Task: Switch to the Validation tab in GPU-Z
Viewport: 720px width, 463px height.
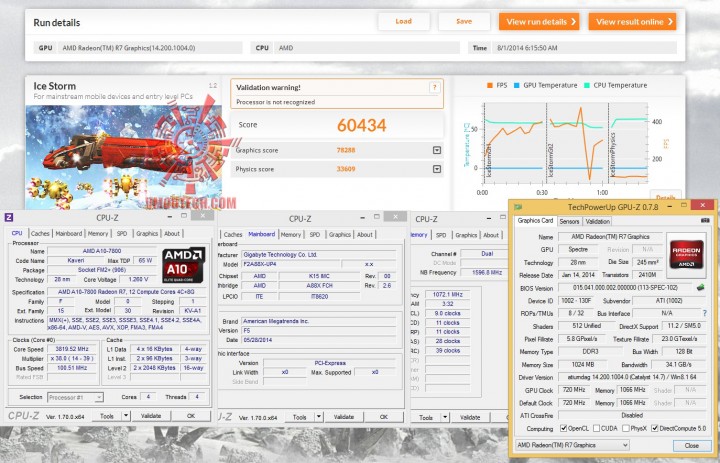Action: tap(597, 221)
